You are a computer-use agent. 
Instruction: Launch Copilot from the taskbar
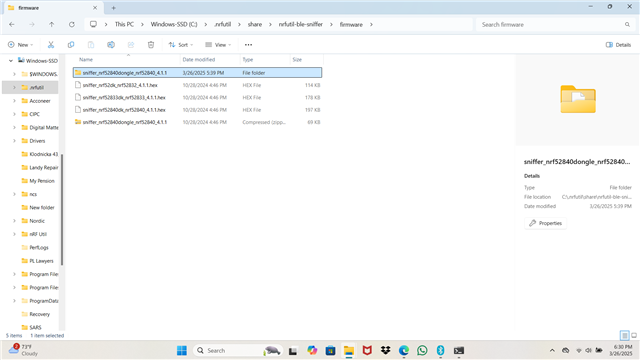[x=312, y=350]
